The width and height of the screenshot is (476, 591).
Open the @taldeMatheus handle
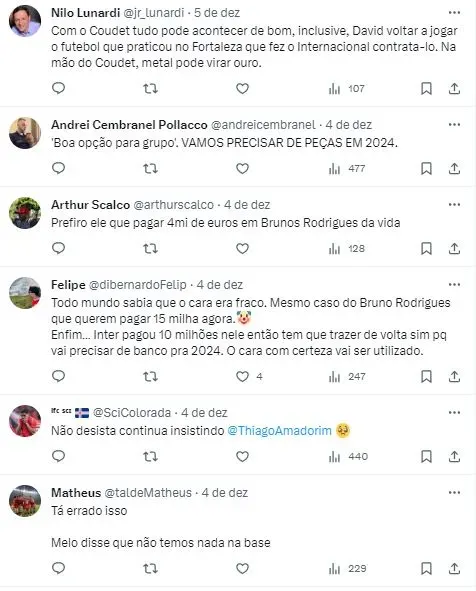click(148, 493)
